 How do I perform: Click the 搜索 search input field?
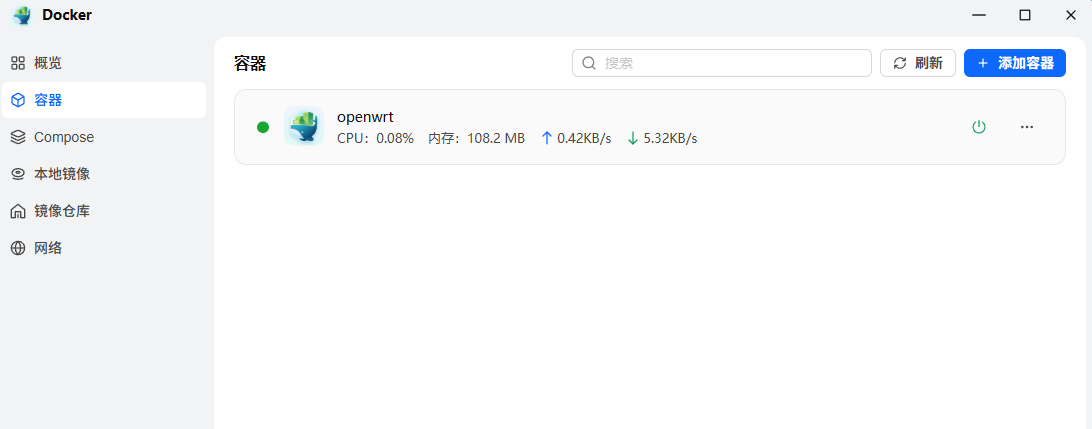point(730,63)
